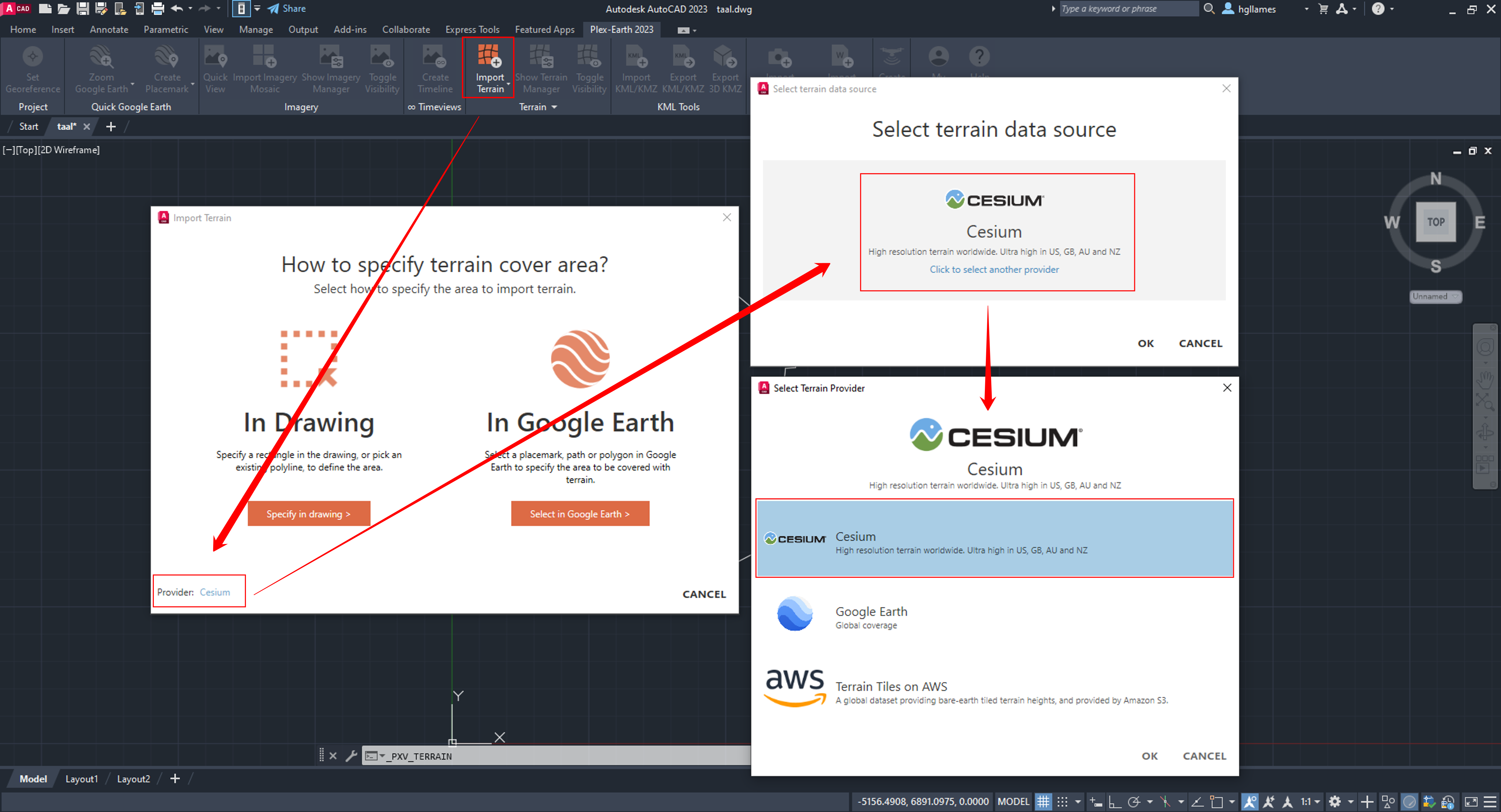Click the command line customize wrench icon
This screenshot has width=1501, height=812.
click(351, 755)
